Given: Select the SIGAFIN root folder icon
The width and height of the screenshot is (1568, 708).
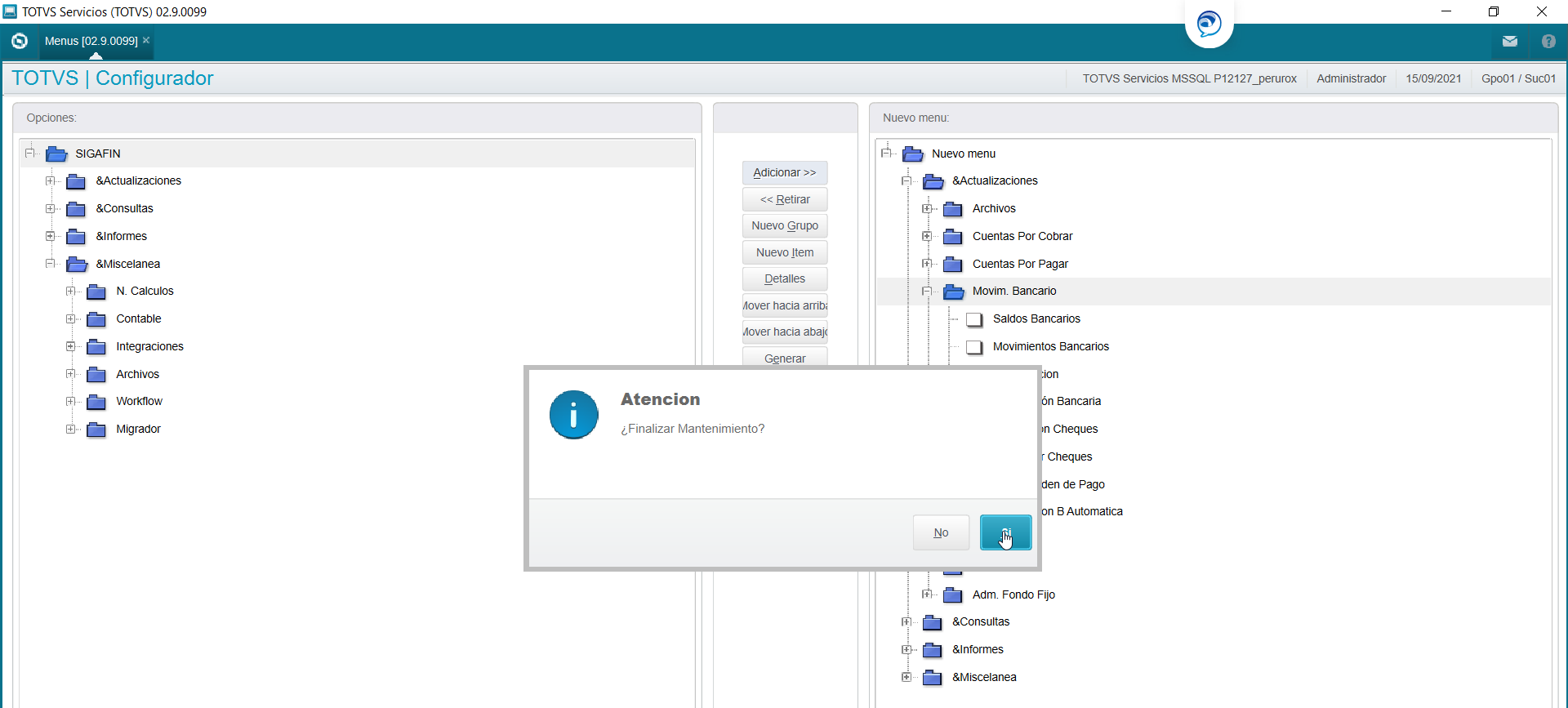Looking at the screenshot, I should (x=56, y=154).
